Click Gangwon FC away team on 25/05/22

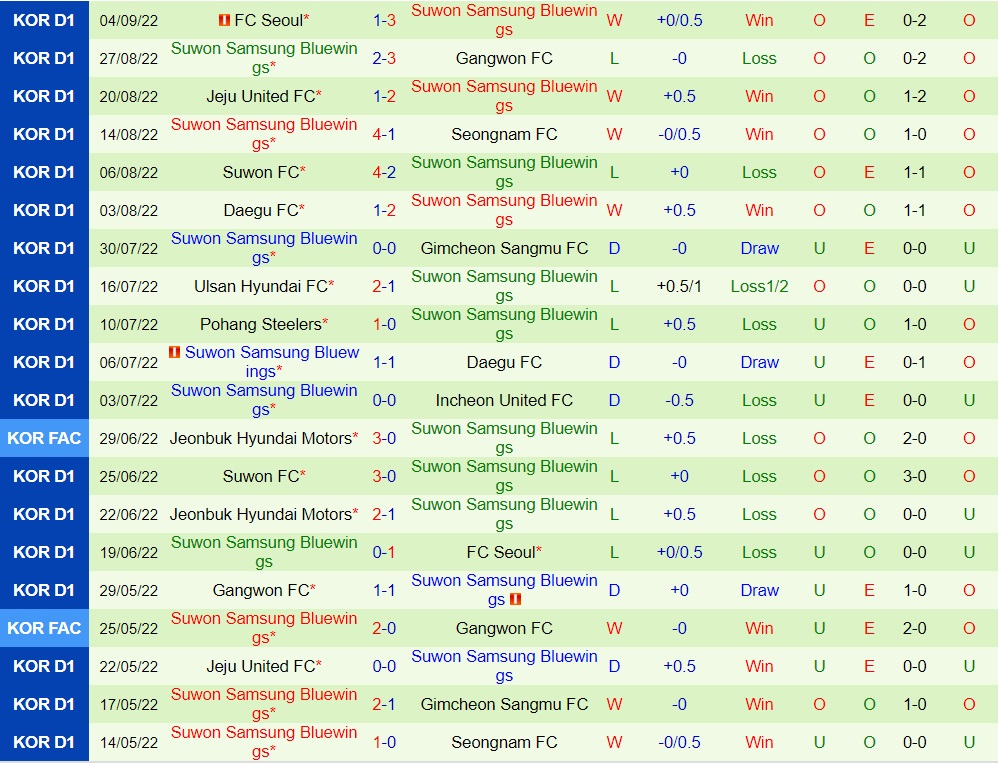[504, 628]
